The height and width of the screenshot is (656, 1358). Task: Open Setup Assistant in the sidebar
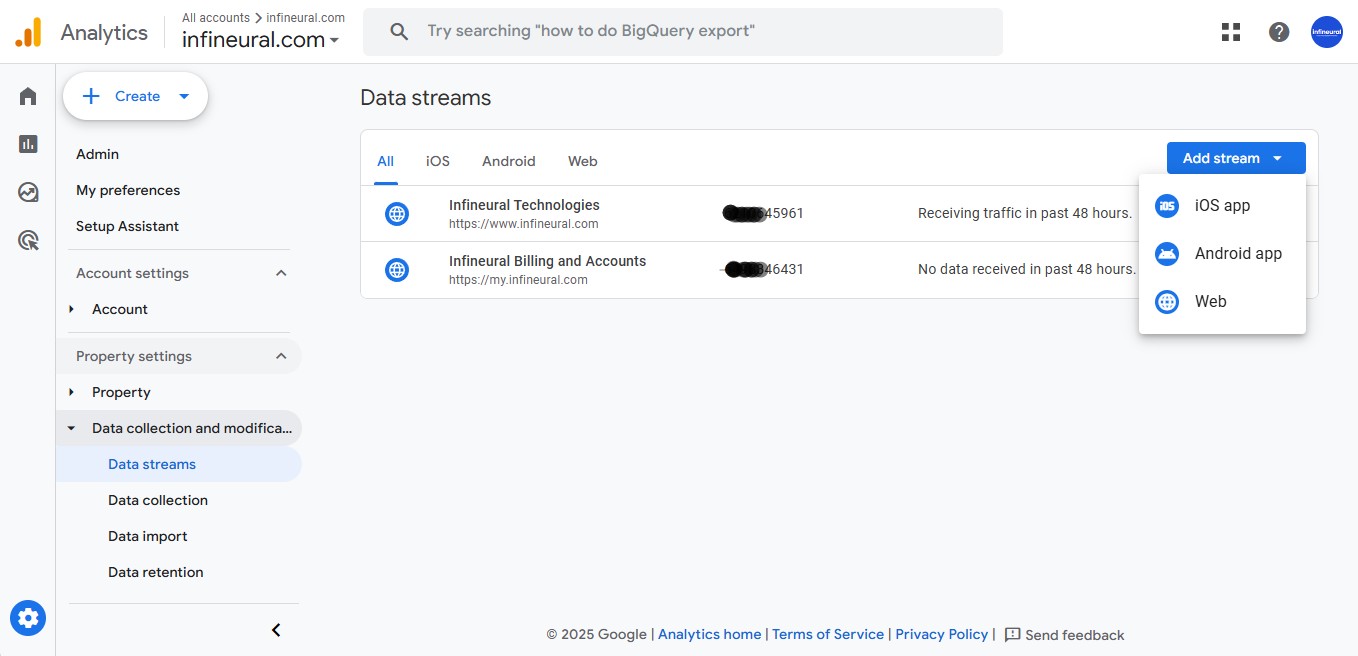coord(128,226)
